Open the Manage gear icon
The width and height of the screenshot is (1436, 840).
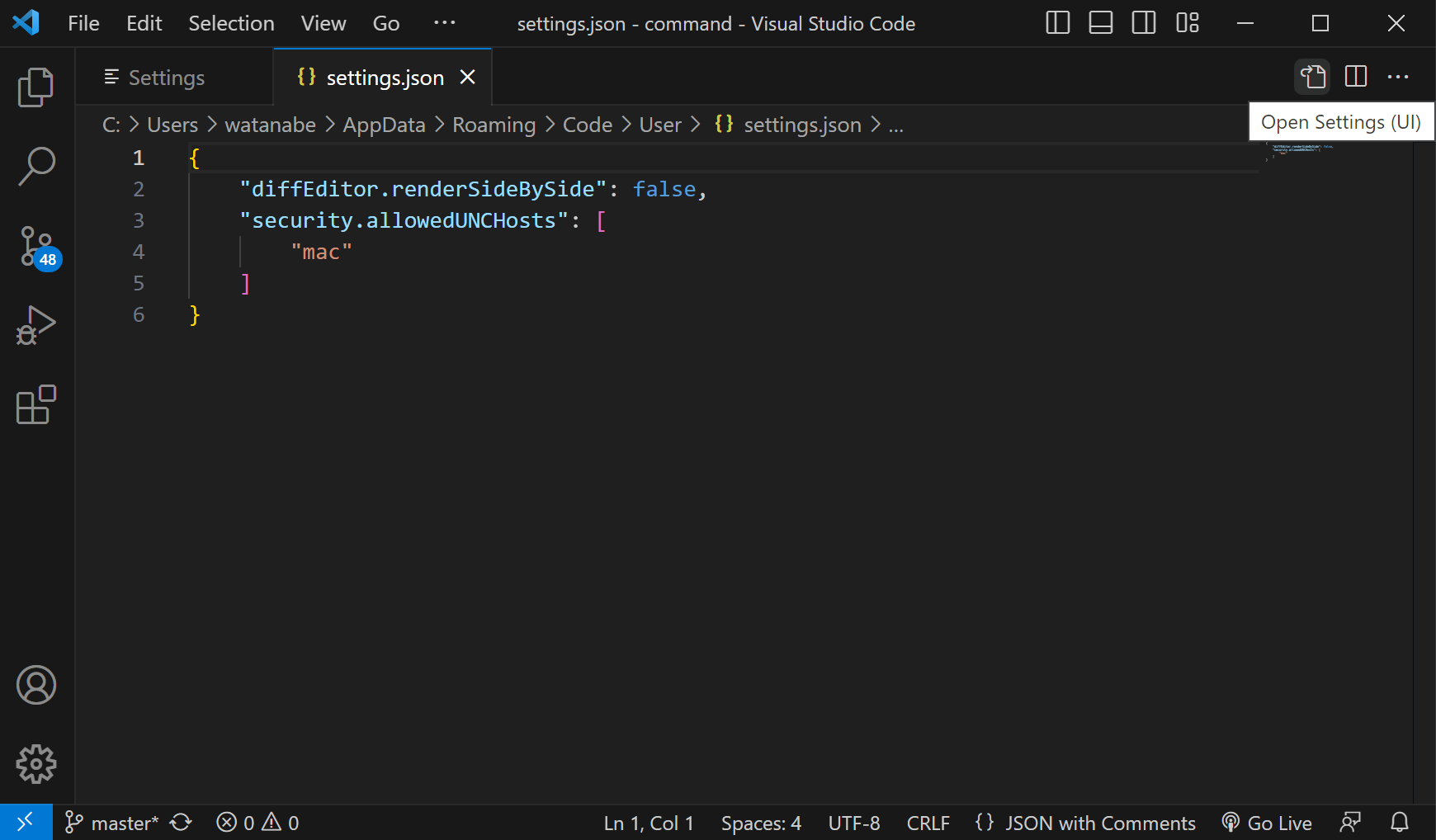(36, 764)
